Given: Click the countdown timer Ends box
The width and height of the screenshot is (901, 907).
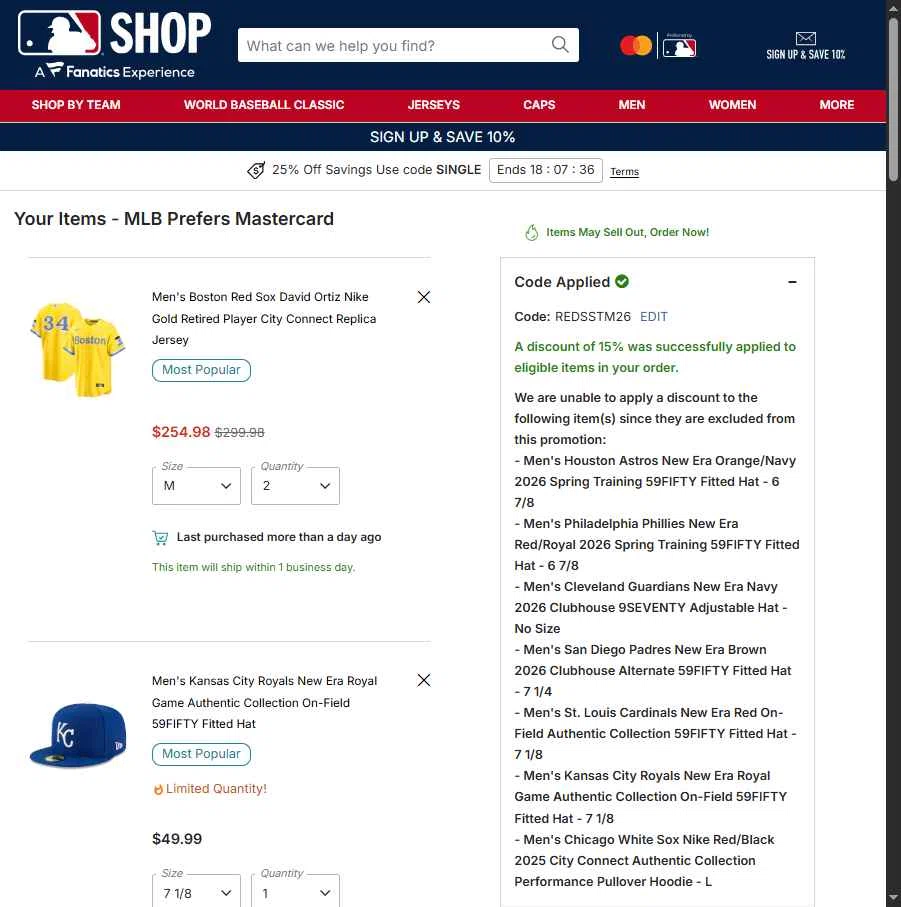Looking at the screenshot, I should [x=545, y=170].
